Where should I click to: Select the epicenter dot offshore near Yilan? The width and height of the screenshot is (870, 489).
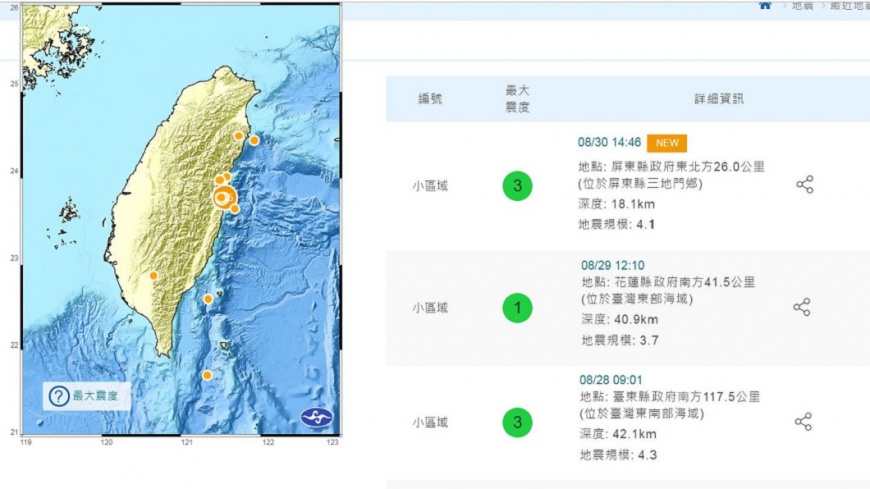pos(254,140)
